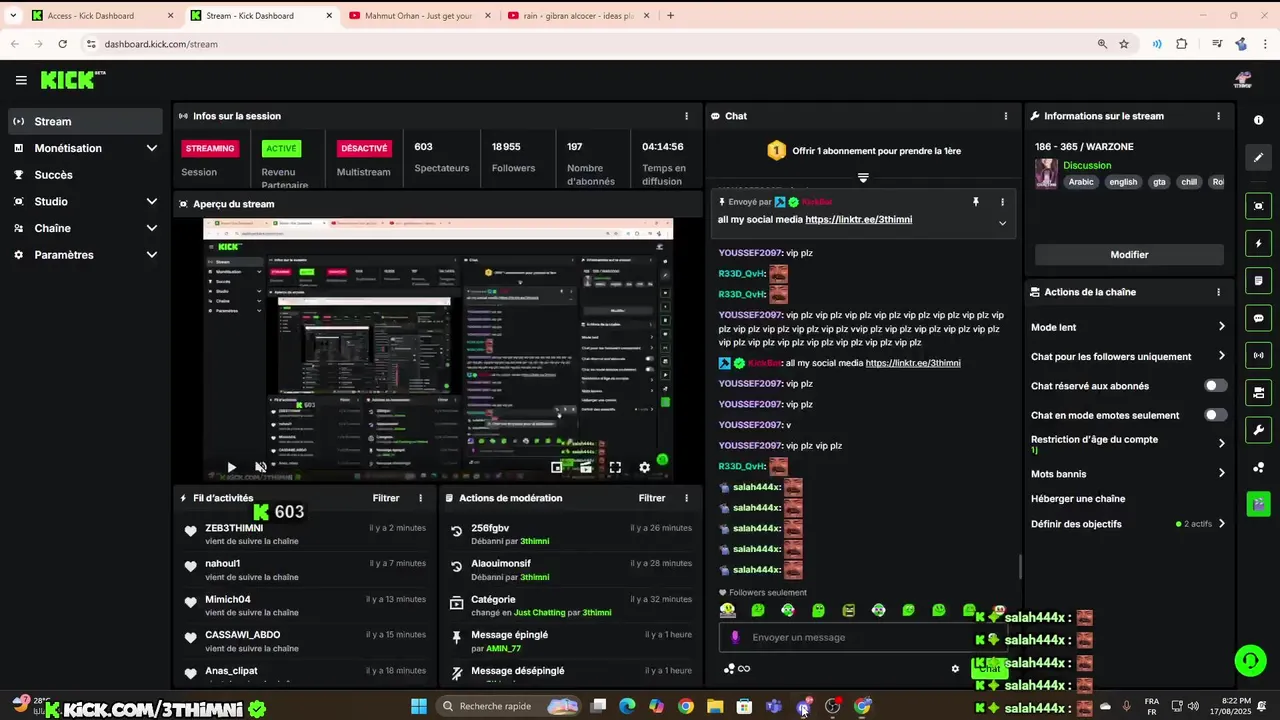Click the document icon in right toolbar
Image resolution: width=1280 pixels, height=720 pixels.
pyautogui.click(x=1258, y=281)
